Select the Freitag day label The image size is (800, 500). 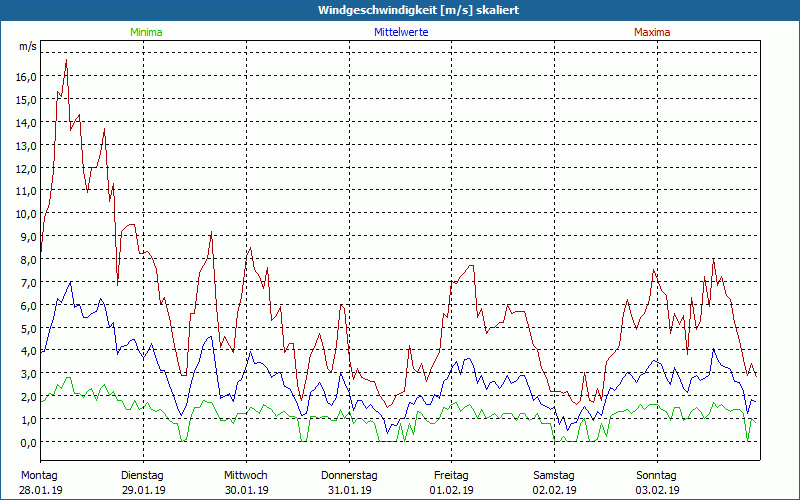coord(452,475)
